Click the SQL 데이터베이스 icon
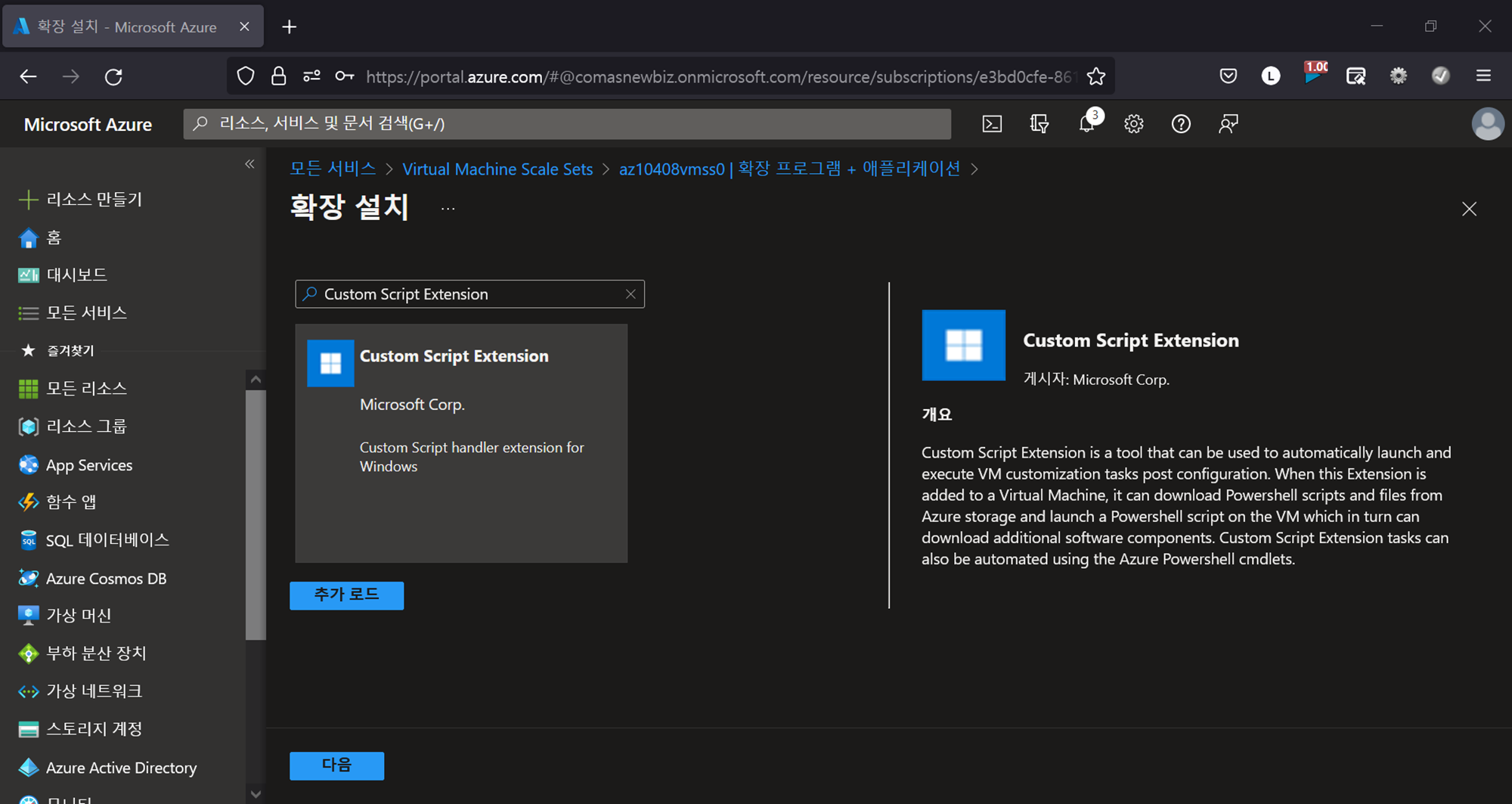 pos(29,540)
